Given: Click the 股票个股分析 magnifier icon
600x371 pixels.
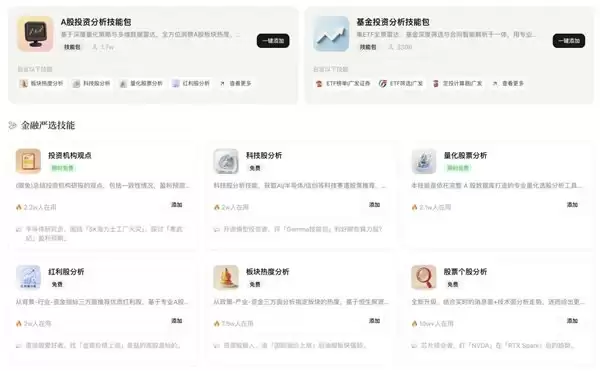Looking at the screenshot, I should 424,277.
